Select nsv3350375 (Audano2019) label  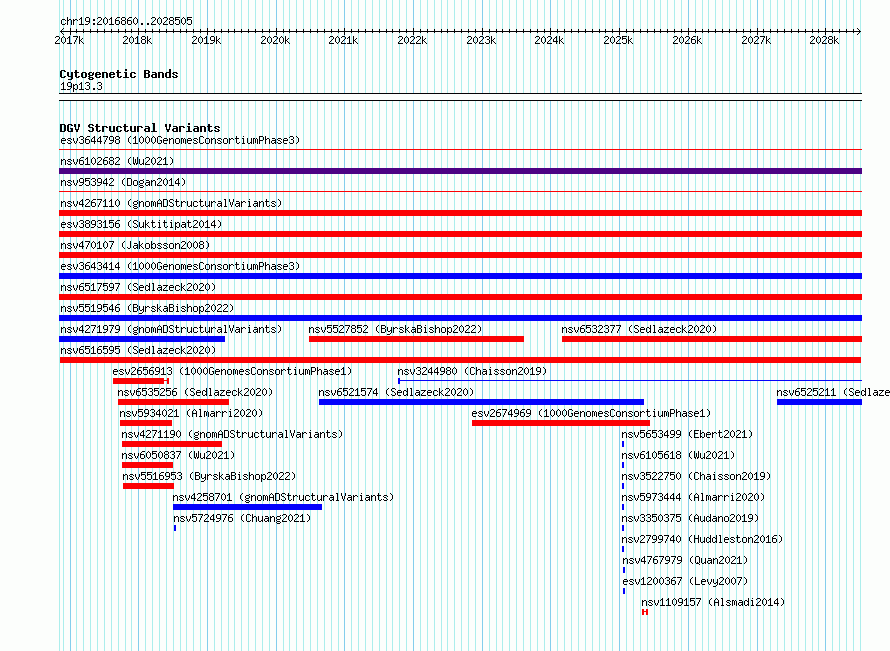pyautogui.click(x=690, y=518)
